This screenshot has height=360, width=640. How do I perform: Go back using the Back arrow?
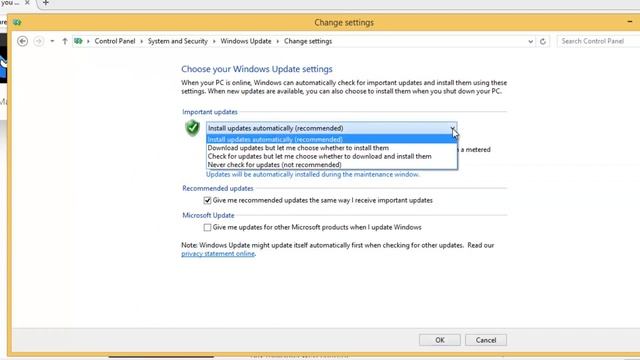(x=22, y=41)
